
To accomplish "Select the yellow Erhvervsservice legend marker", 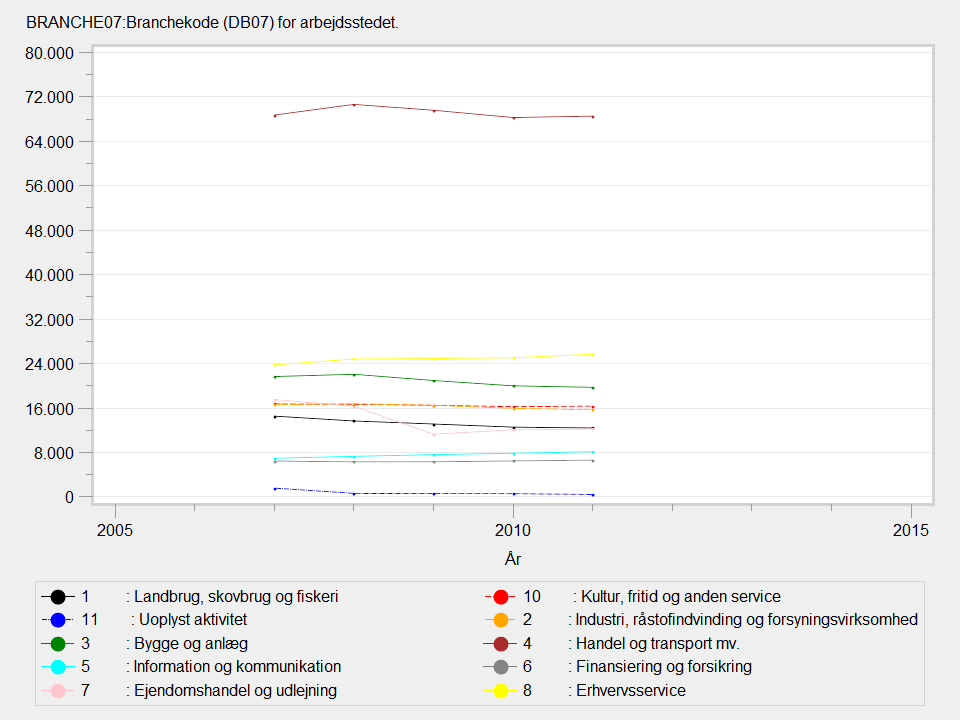I will [500, 691].
